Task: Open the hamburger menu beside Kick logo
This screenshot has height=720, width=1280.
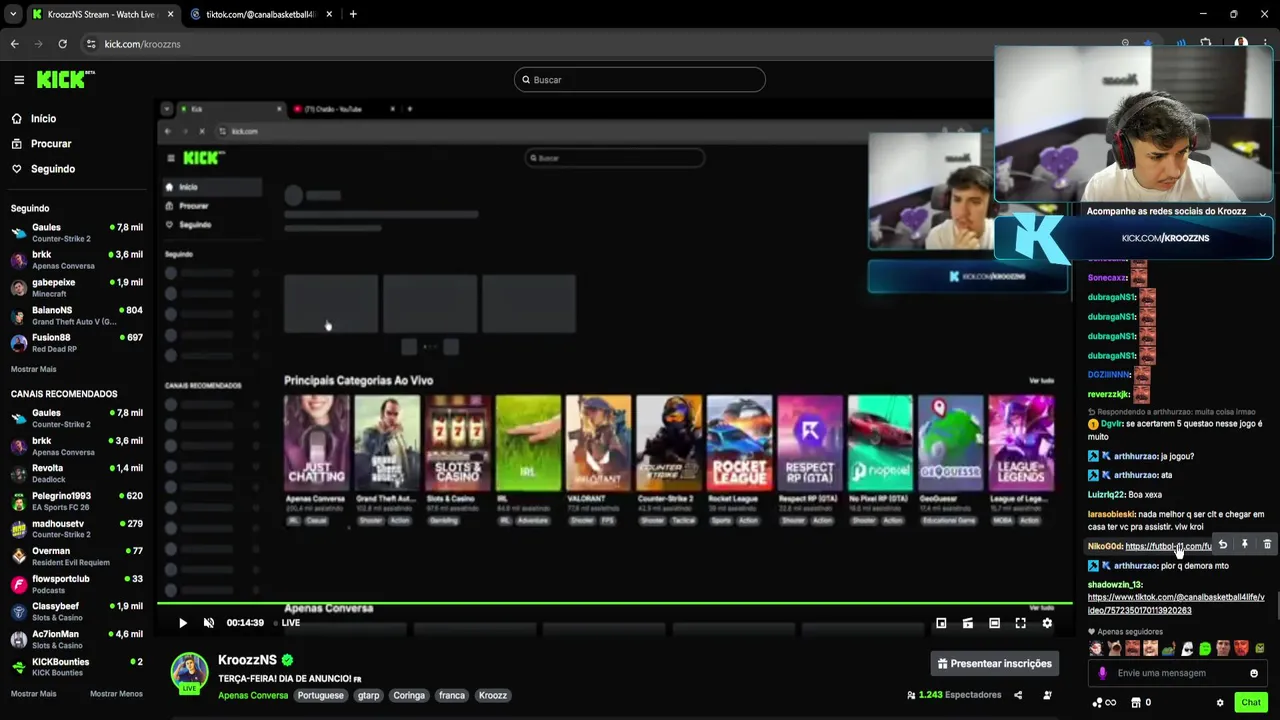Action: pos(19,80)
